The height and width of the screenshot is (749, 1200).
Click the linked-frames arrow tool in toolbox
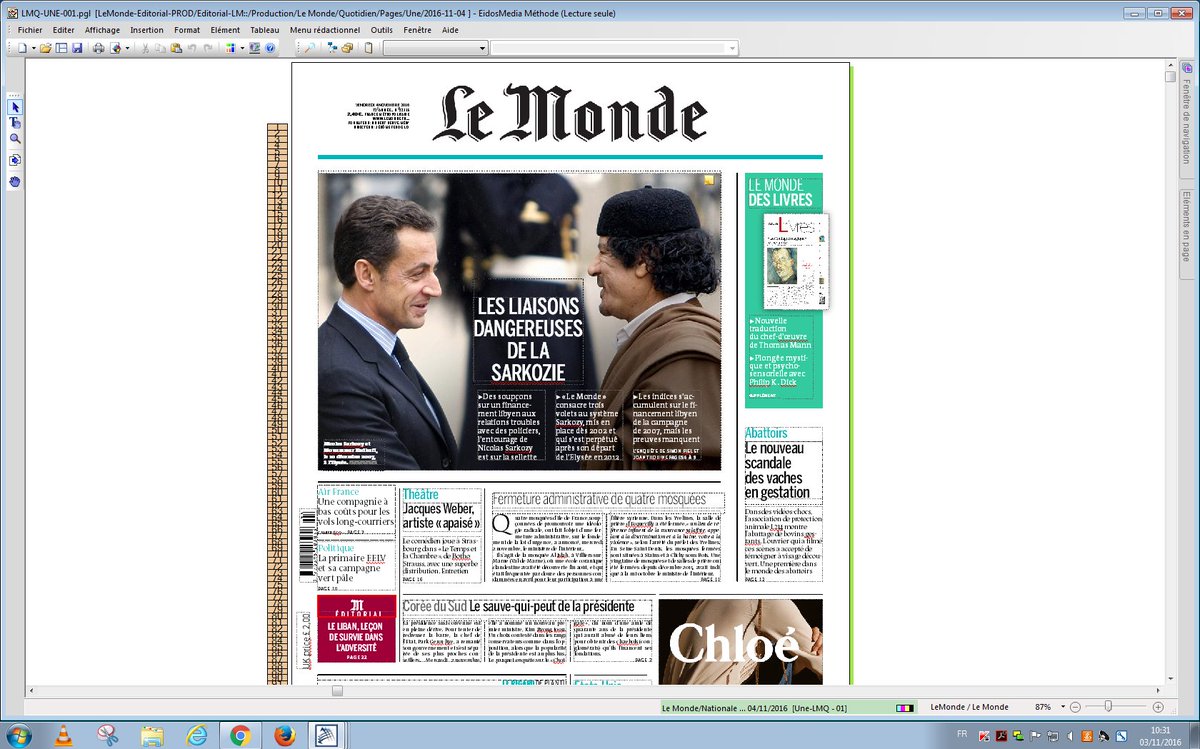[15, 160]
